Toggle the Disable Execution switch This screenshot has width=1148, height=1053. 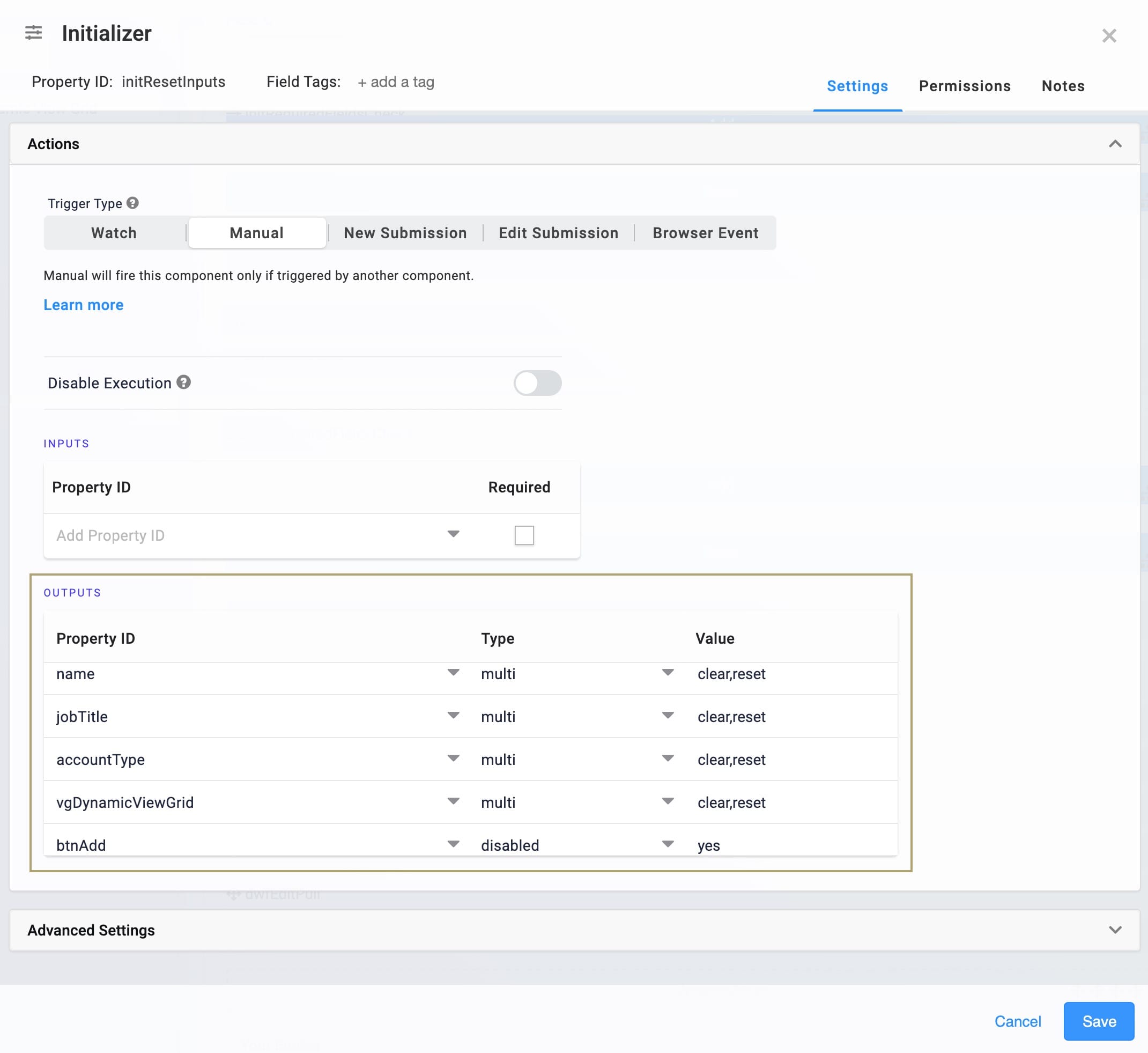537,383
